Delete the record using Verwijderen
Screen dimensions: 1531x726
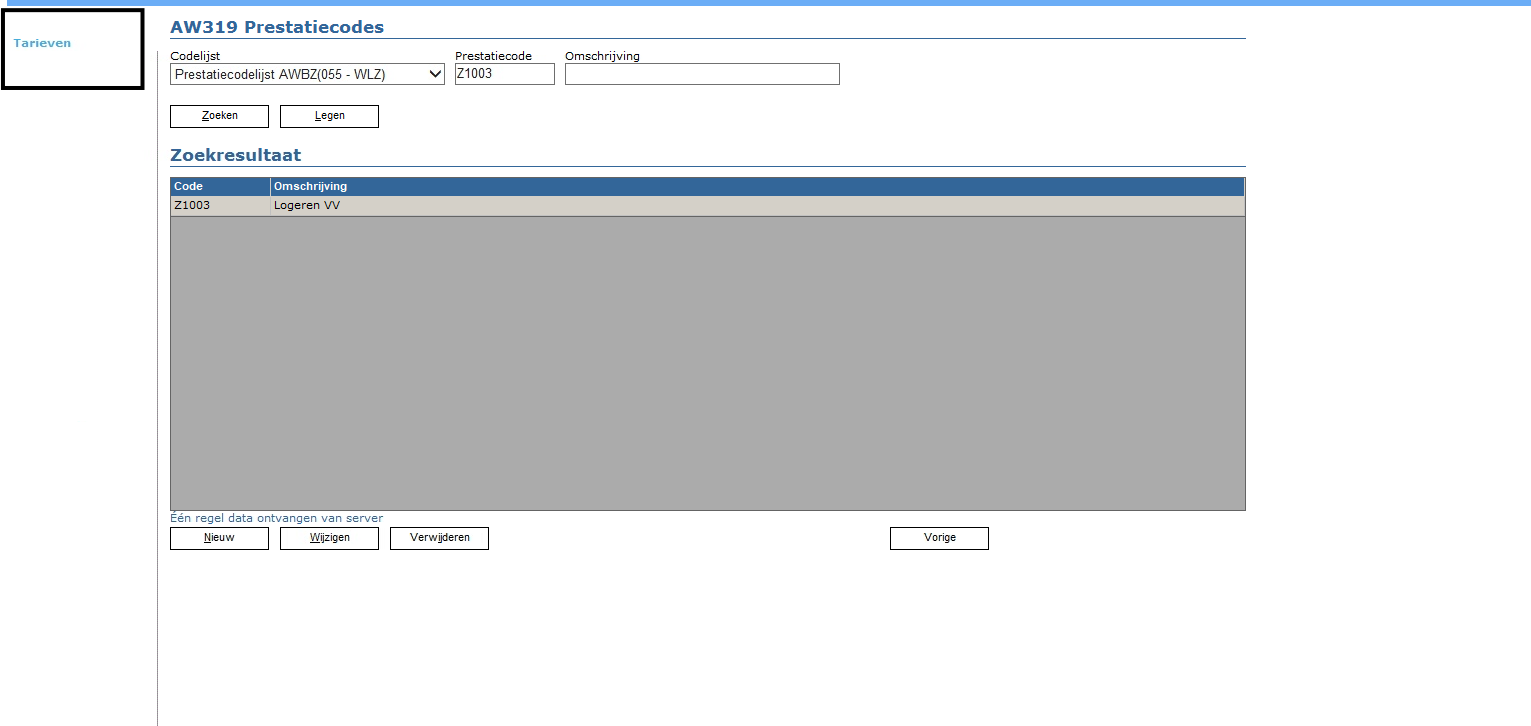pyautogui.click(x=439, y=538)
